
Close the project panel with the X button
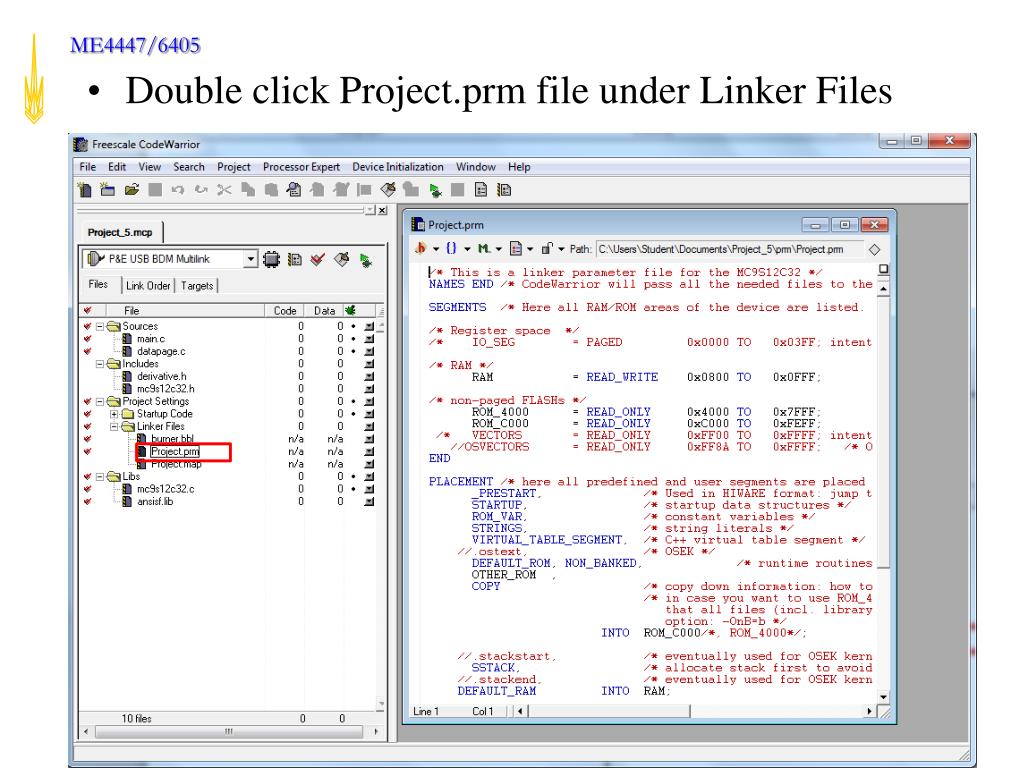pyautogui.click(x=383, y=210)
